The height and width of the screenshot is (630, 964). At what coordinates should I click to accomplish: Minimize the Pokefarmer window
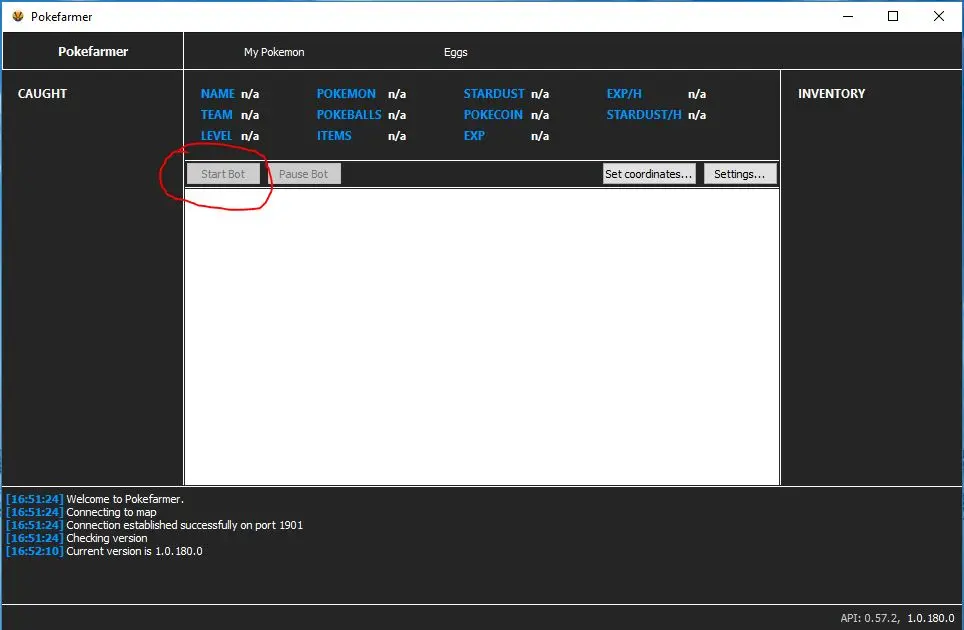coord(847,16)
